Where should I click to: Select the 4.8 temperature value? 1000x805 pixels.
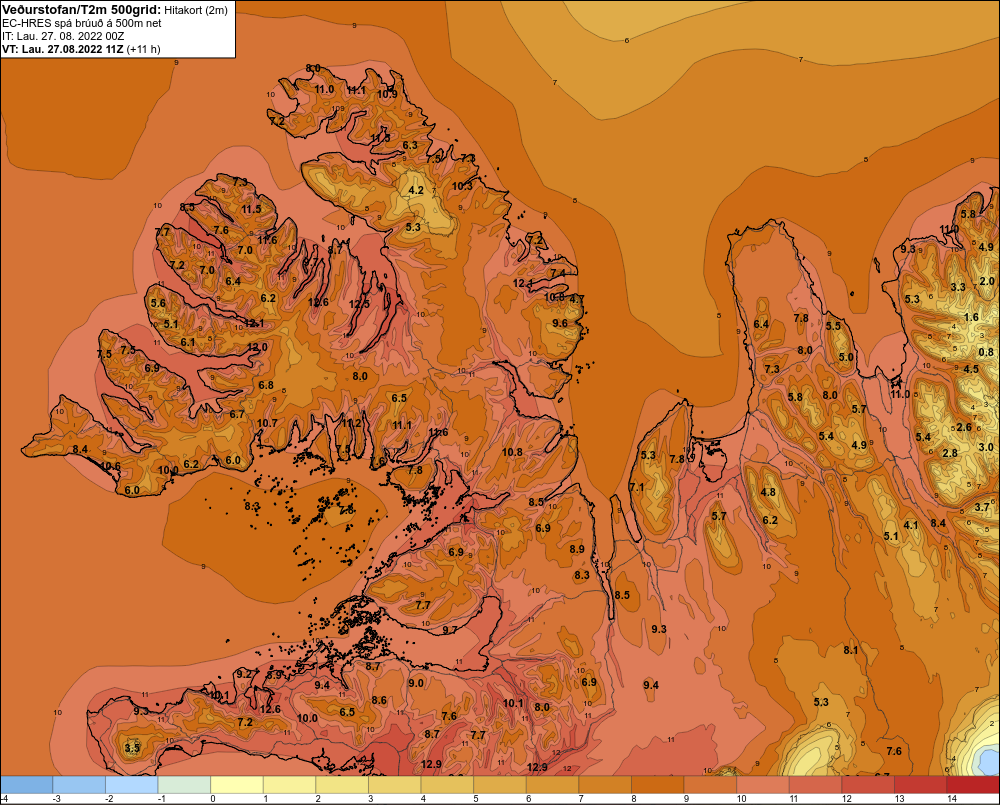tap(768, 492)
